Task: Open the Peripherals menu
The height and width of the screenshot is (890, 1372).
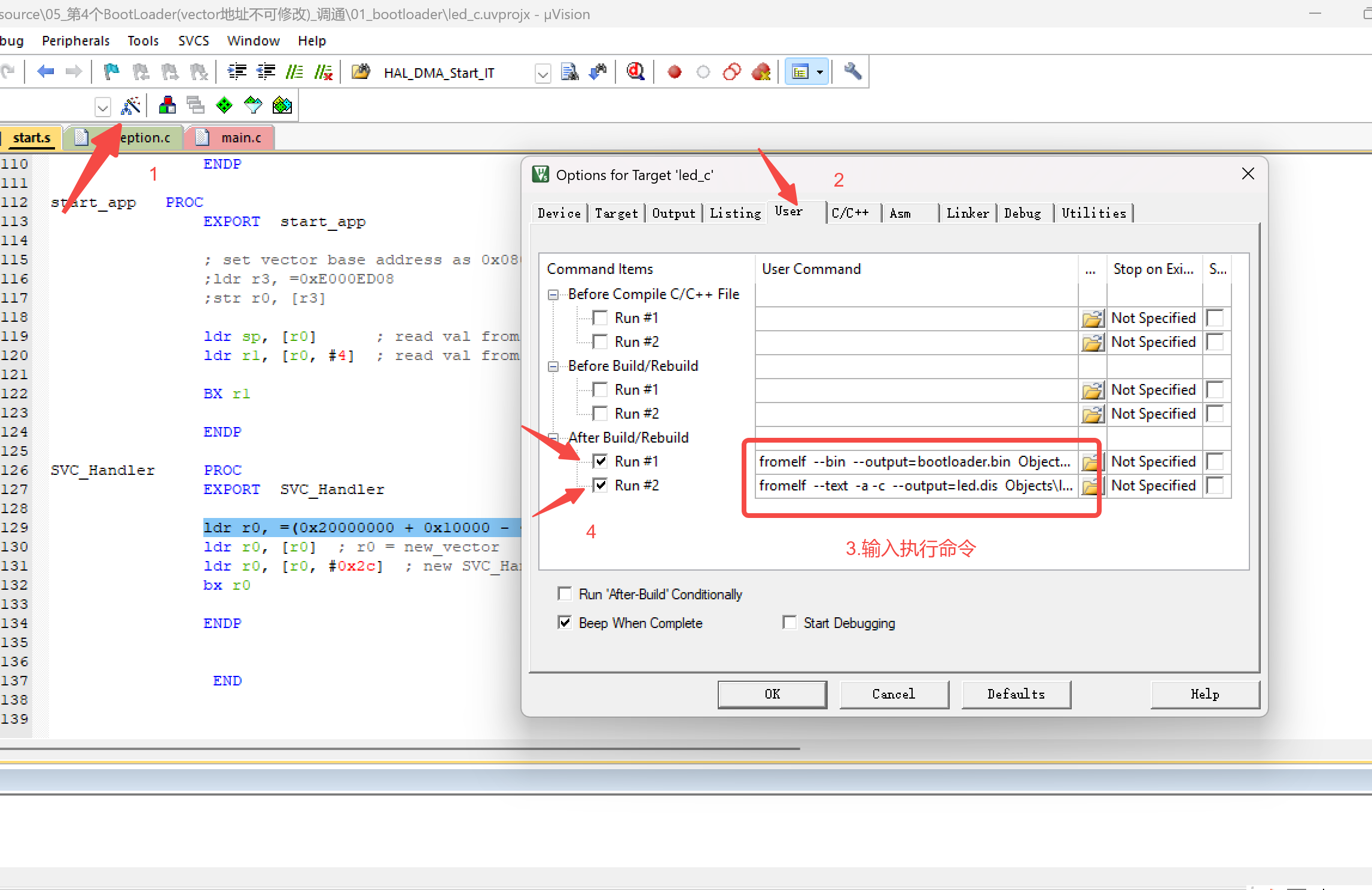Action: (x=75, y=41)
